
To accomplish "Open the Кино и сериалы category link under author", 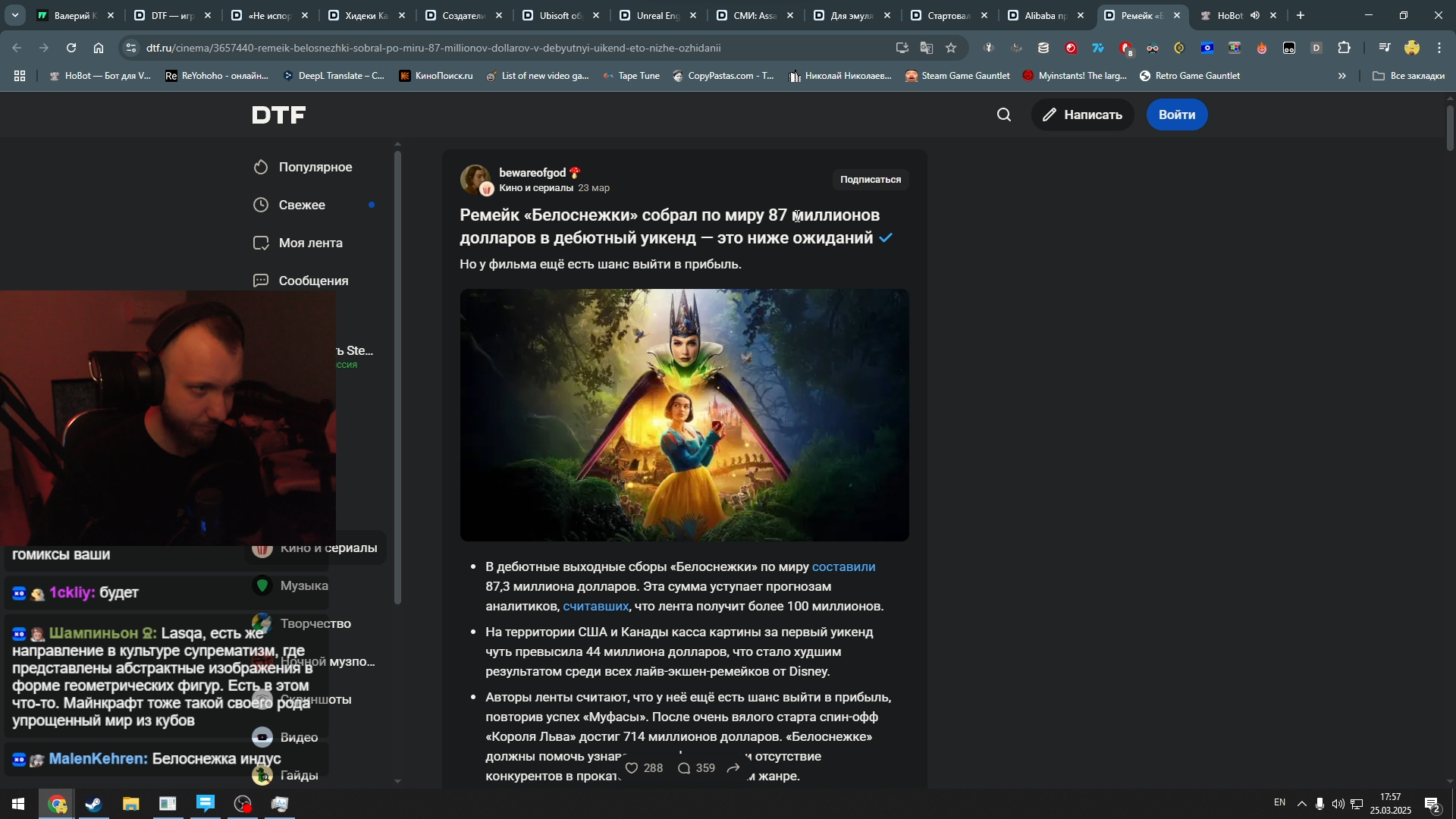I will tap(536, 188).
